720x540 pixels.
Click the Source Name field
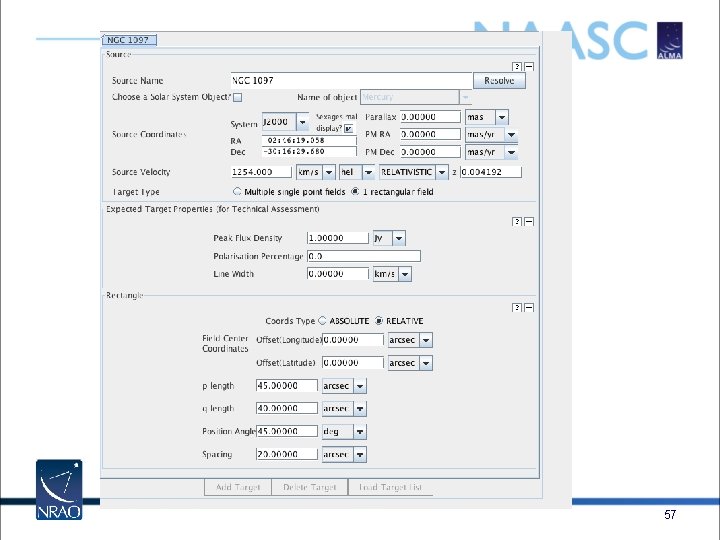351,81
